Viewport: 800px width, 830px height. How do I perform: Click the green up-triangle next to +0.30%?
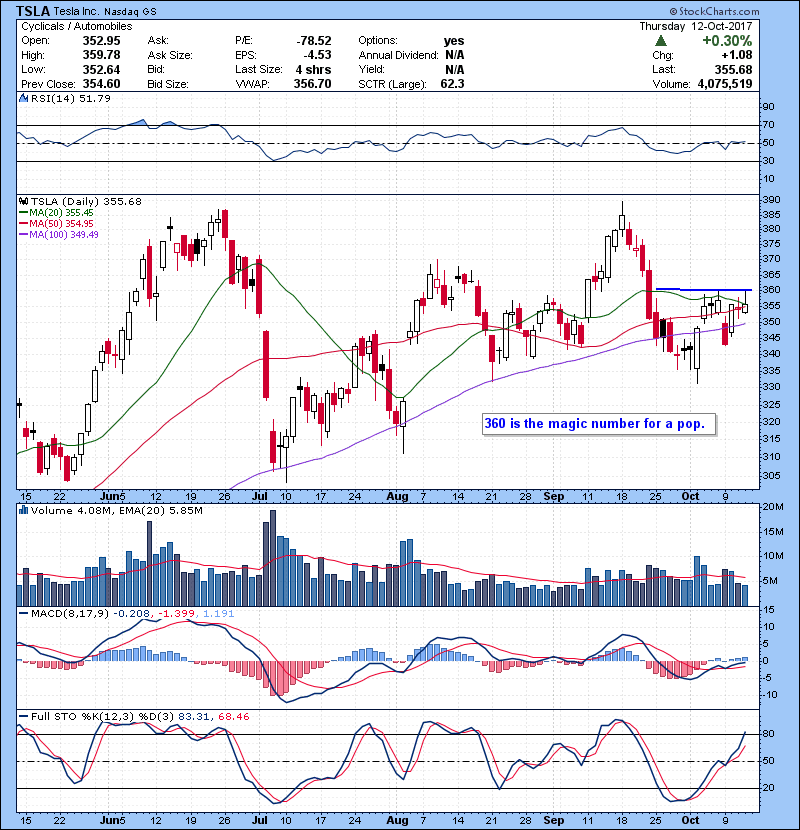click(x=660, y=41)
